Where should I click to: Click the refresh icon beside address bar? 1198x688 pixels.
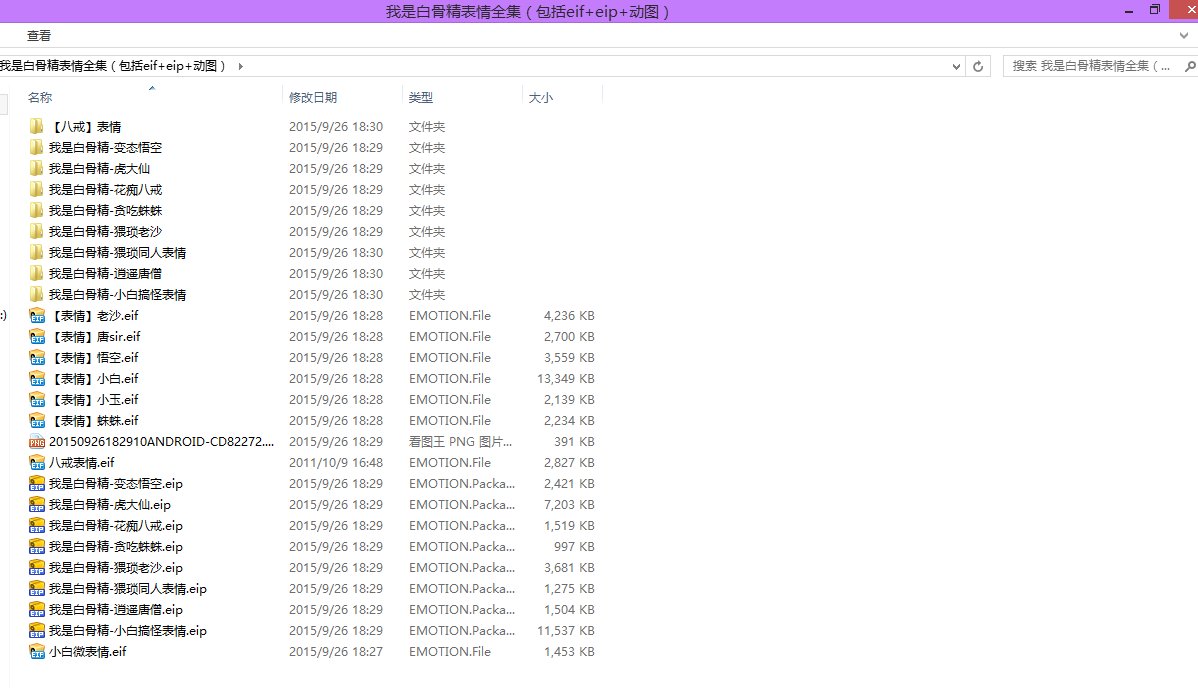tap(979, 66)
